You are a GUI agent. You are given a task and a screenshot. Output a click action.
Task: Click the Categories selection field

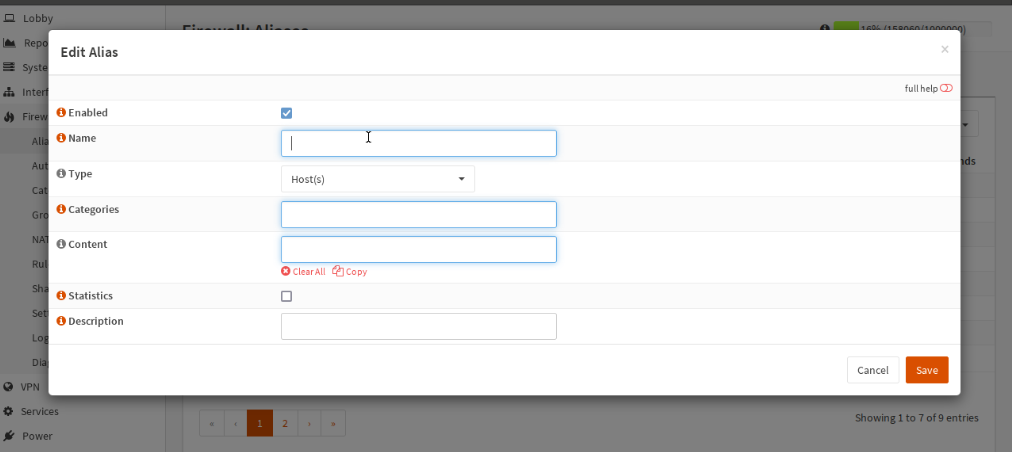(418, 215)
